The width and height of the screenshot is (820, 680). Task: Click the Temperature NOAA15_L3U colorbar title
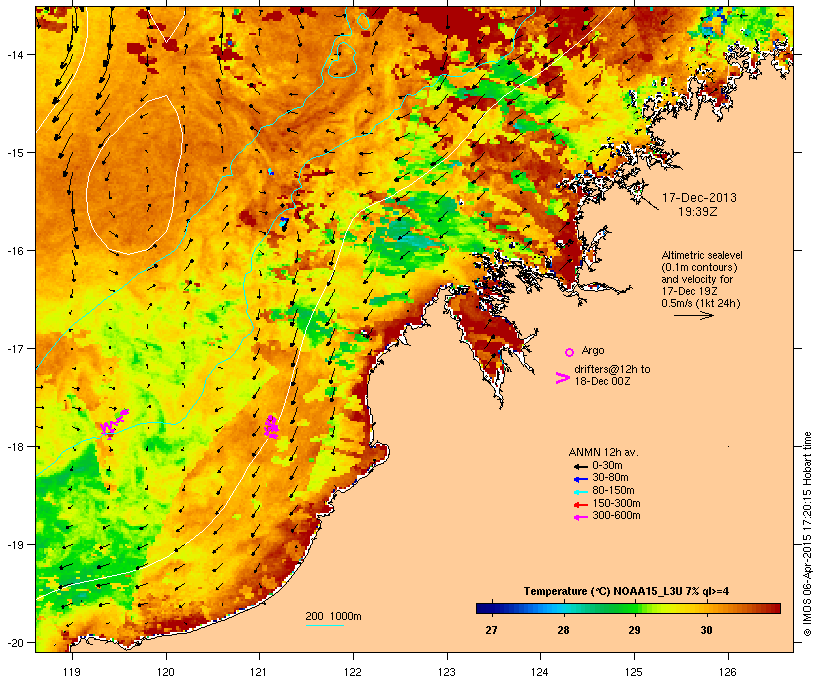627,591
